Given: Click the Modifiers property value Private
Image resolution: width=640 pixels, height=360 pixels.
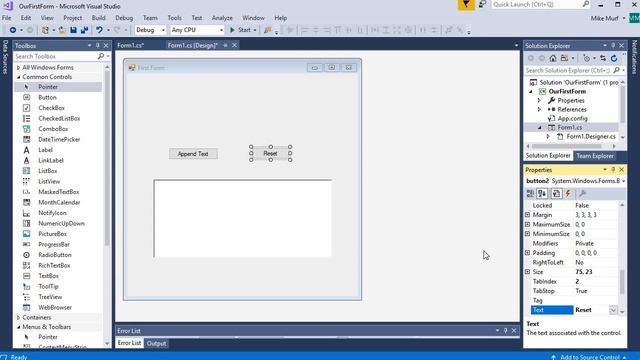Looking at the screenshot, I should [596, 244].
